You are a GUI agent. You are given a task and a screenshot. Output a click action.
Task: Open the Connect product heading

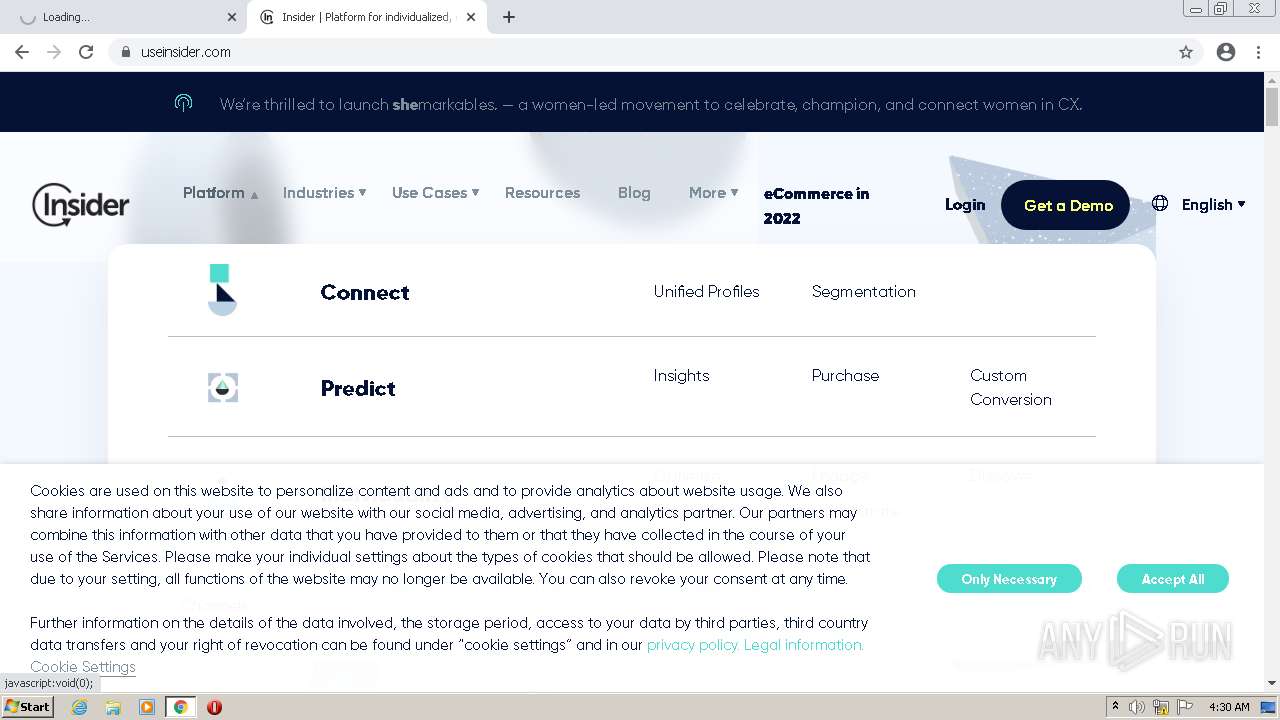[365, 292]
